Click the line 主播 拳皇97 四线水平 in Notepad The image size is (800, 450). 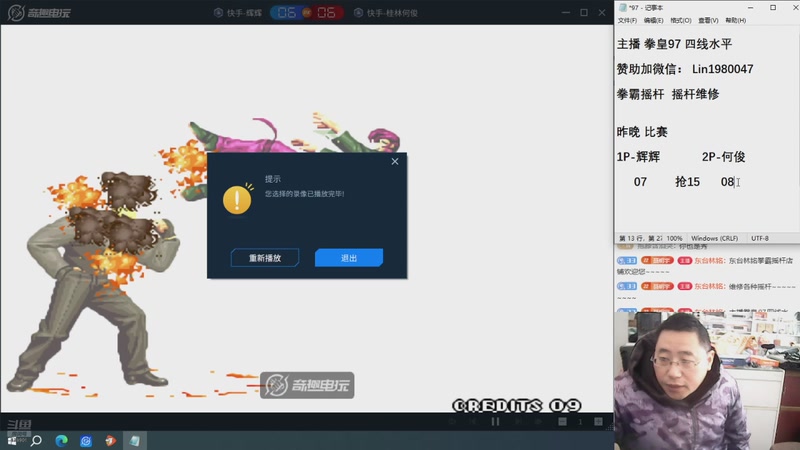[x=674, y=44]
